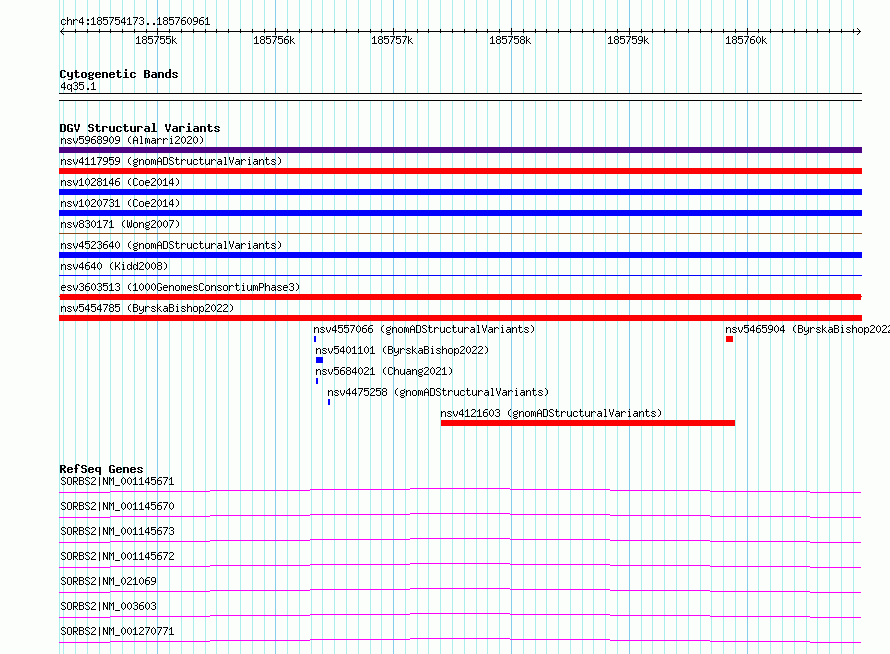Click the small red nsv5465904 variant block
This screenshot has height=654, width=890.
click(x=729, y=339)
